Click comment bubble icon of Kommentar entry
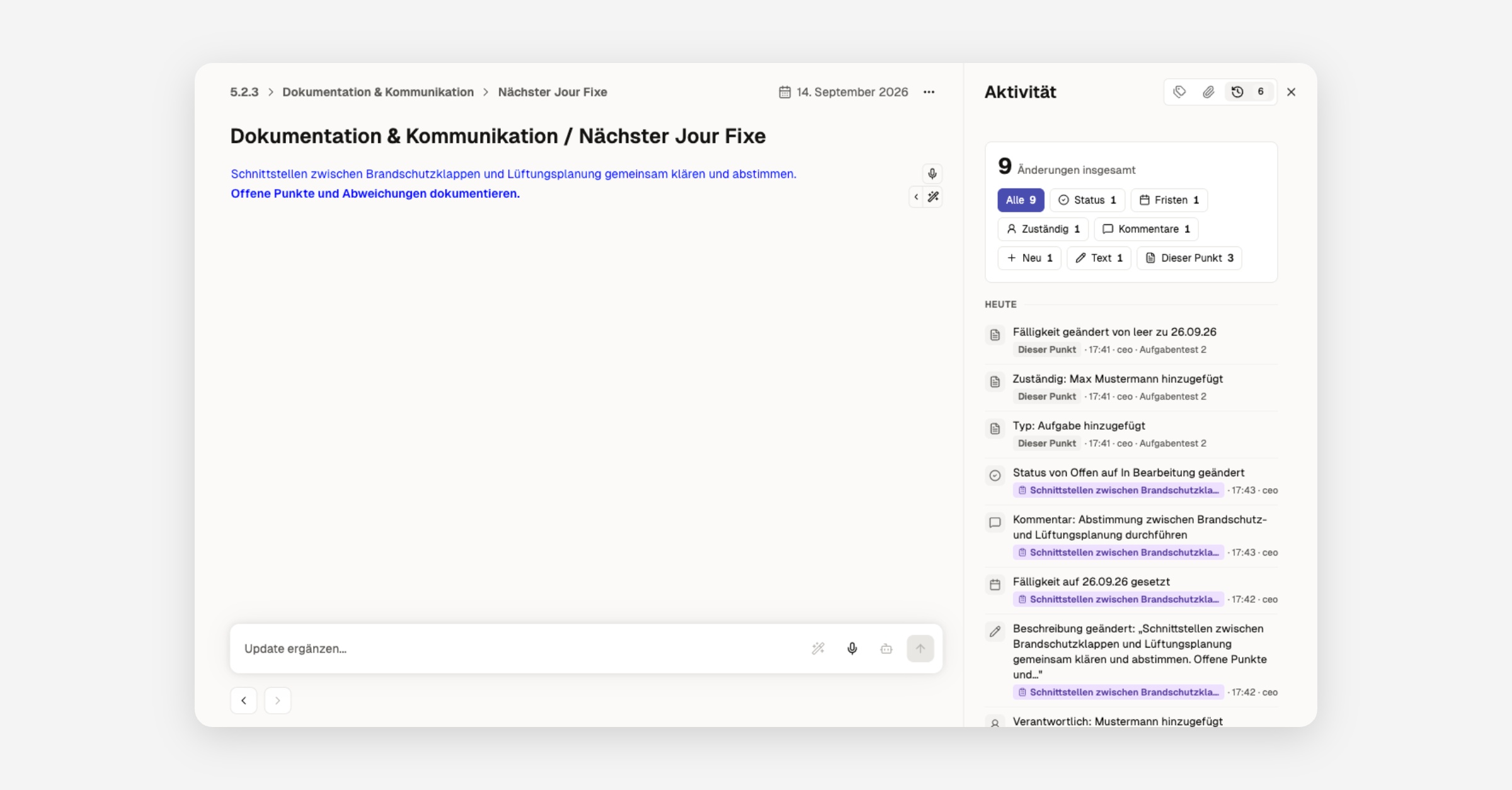 (x=995, y=522)
